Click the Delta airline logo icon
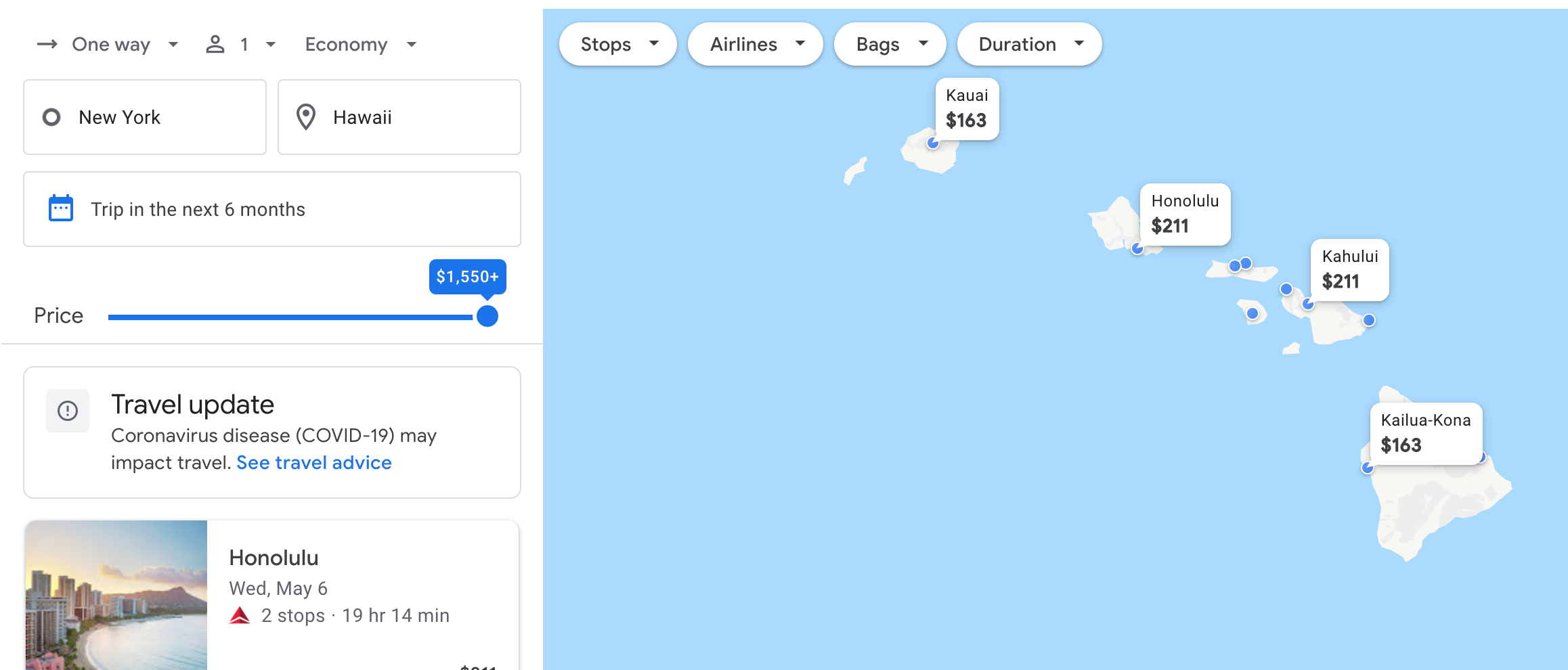This screenshot has width=1568, height=670. click(x=240, y=615)
